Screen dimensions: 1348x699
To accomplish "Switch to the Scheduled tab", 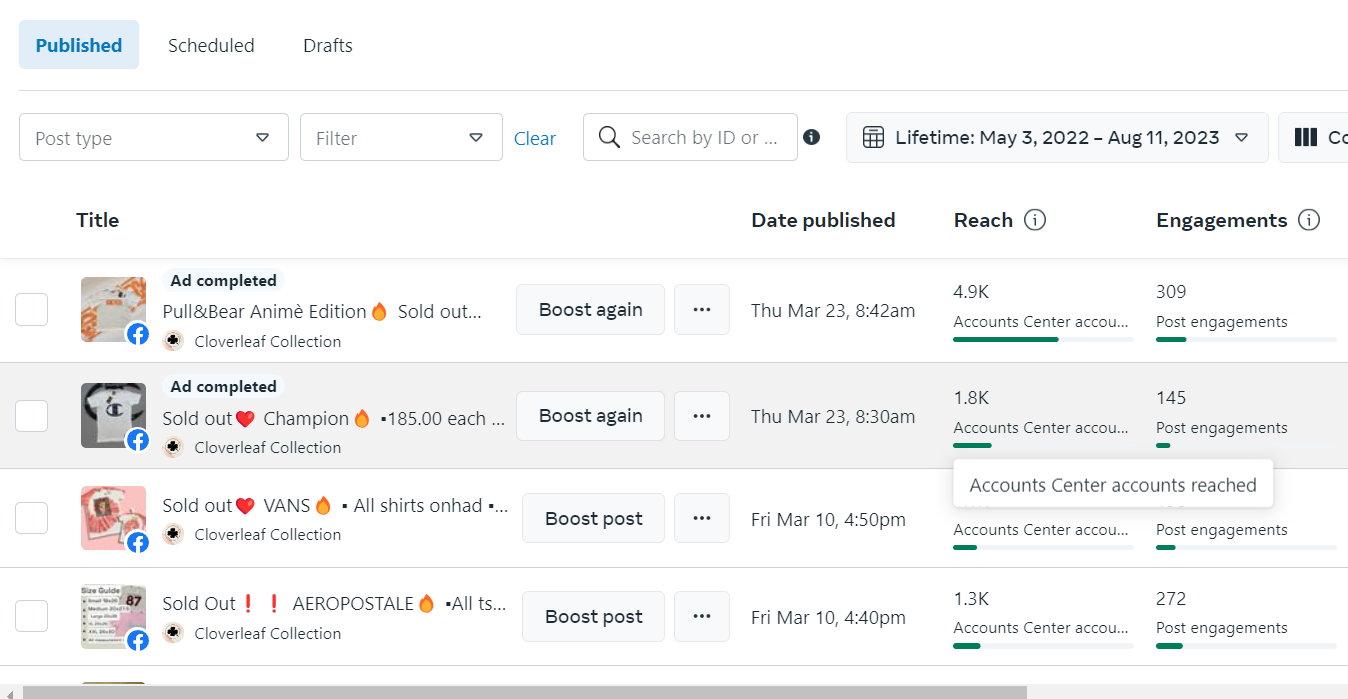I will pyautogui.click(x=211, y=45).
